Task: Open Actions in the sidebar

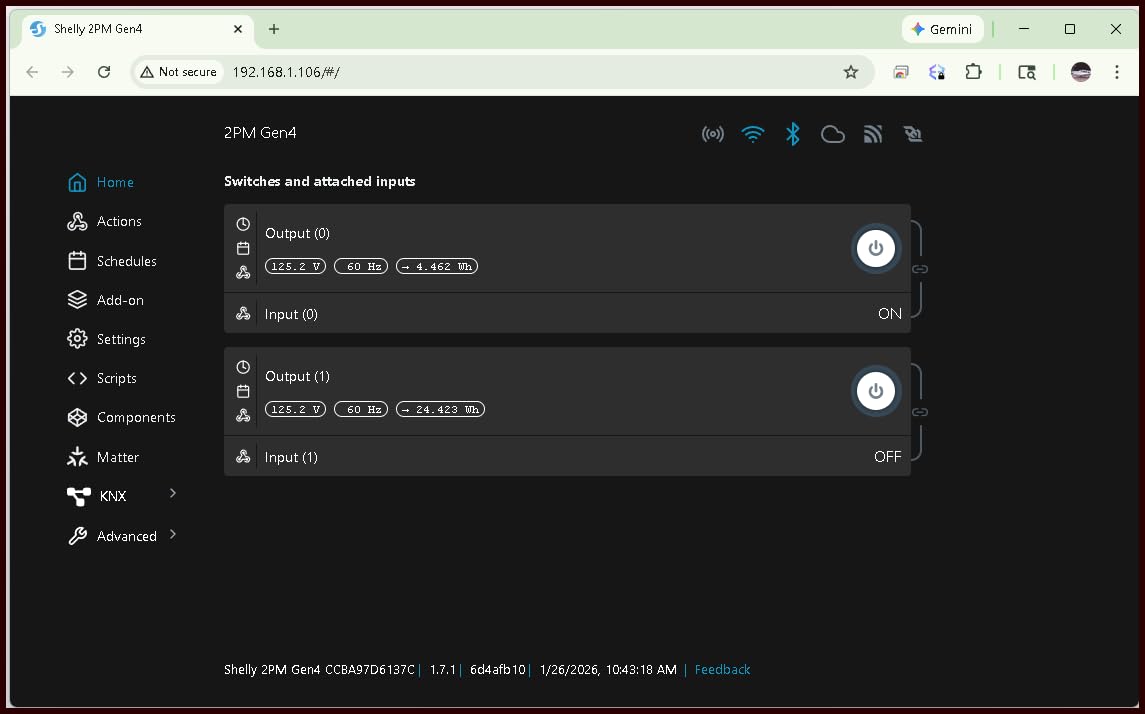Action: coord(104,221)
